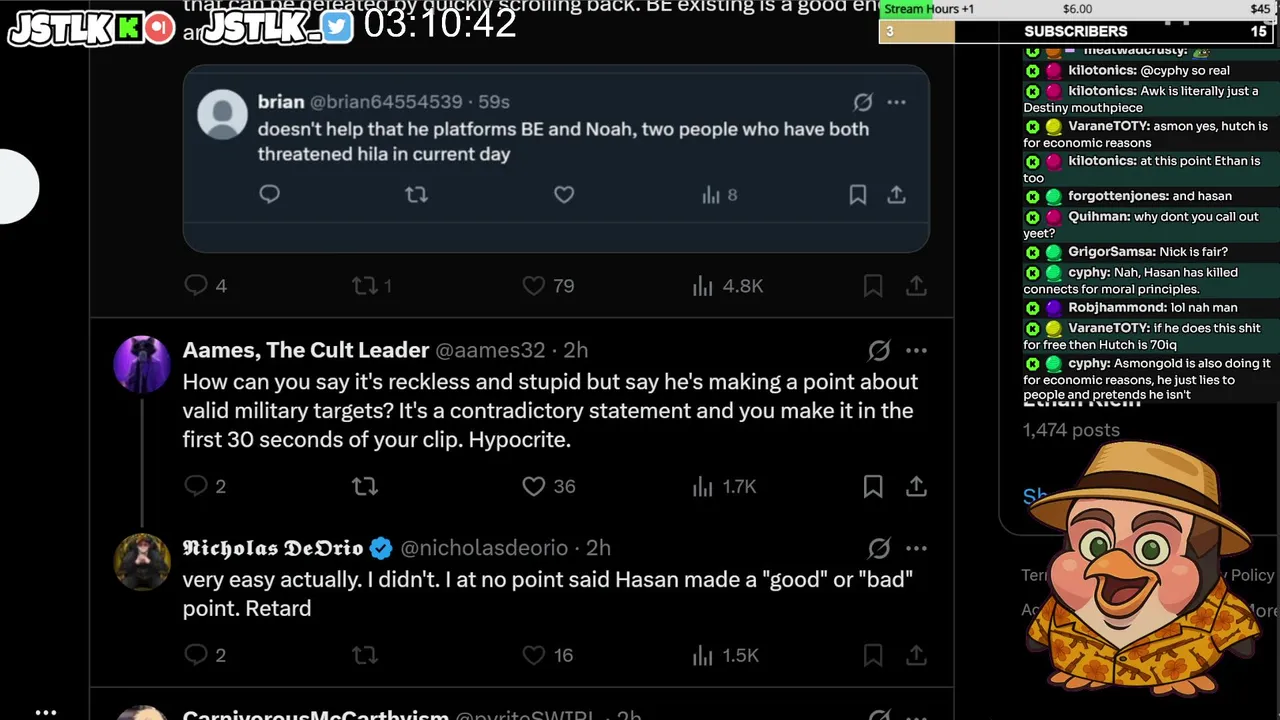
Task: Open replies on Nicholas DeOrio's tweet
Action: tap(205, 655)
